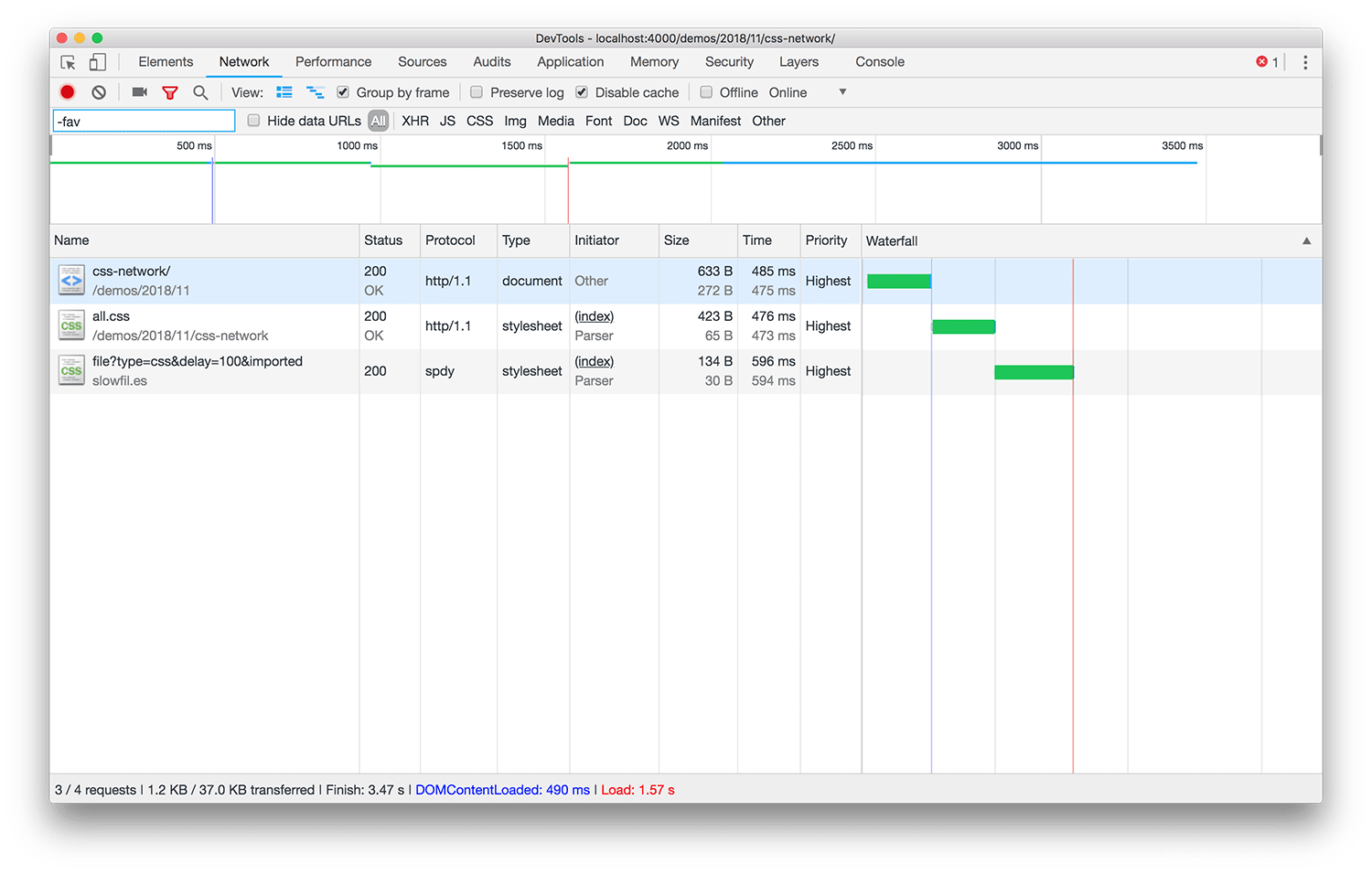
Task: Sort by the Type column header
Action: (x=533, y=240)
